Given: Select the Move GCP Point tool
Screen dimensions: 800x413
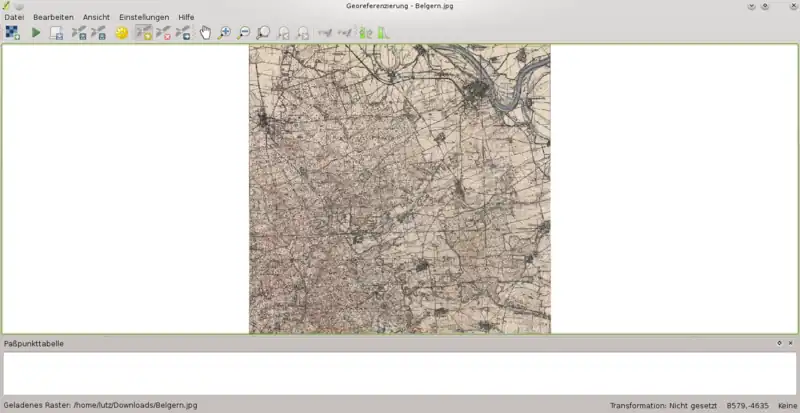Looking at the screenshot, I should (x=184, y=33).
